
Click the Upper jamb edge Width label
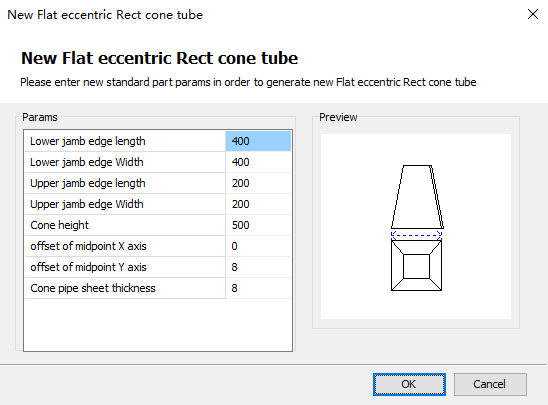tap(87, 204)
